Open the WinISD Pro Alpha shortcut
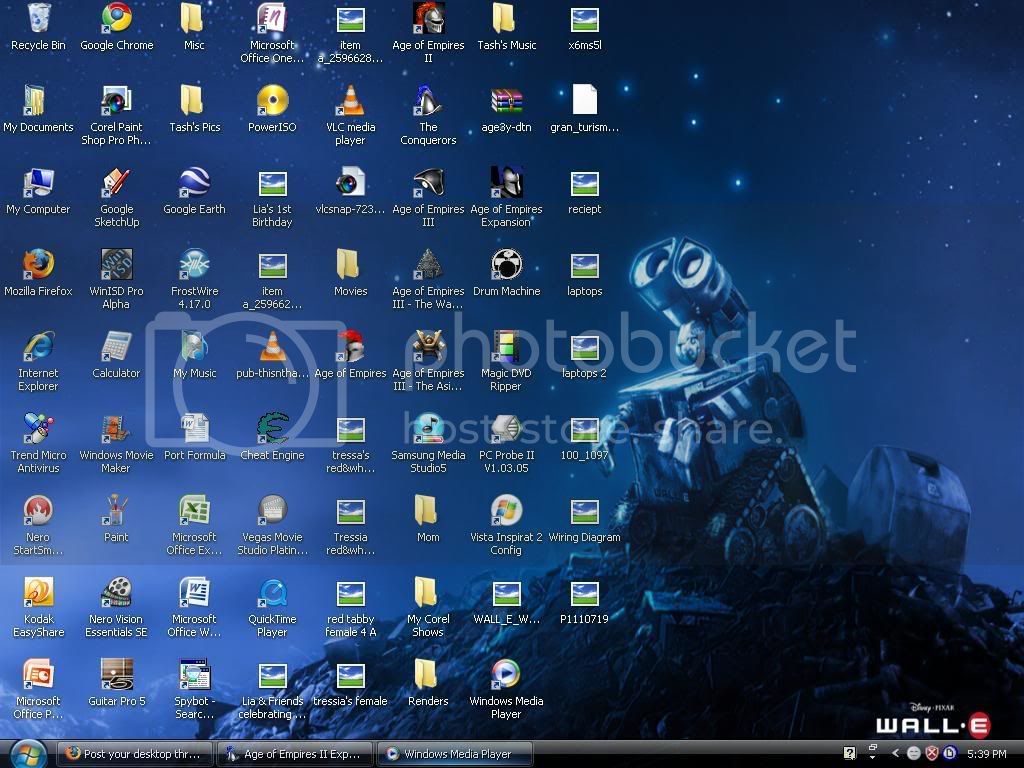The height and width of the screenshot is (768, 1024). click(116, 264)
